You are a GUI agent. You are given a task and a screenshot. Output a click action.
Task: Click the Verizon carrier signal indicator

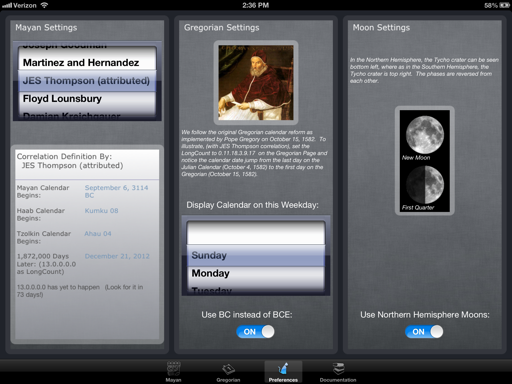click(19, 5)
